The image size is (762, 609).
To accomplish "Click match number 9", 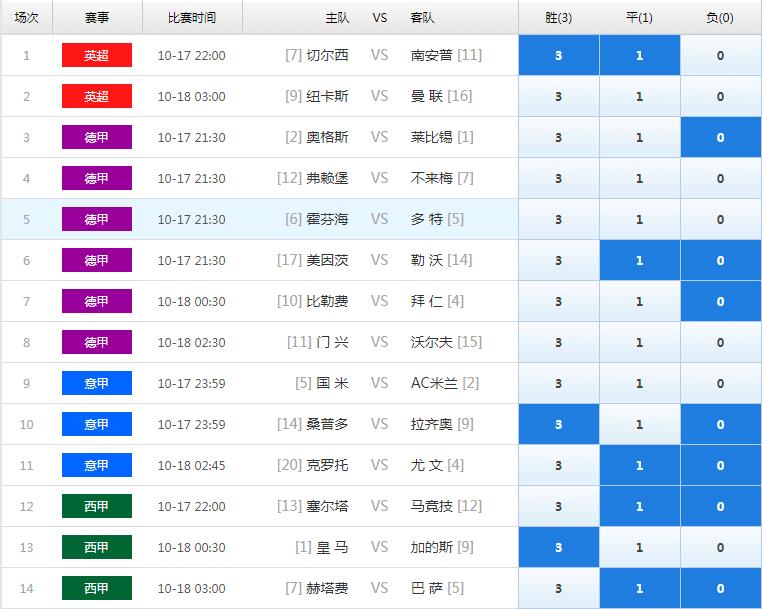I will (26, 383).
